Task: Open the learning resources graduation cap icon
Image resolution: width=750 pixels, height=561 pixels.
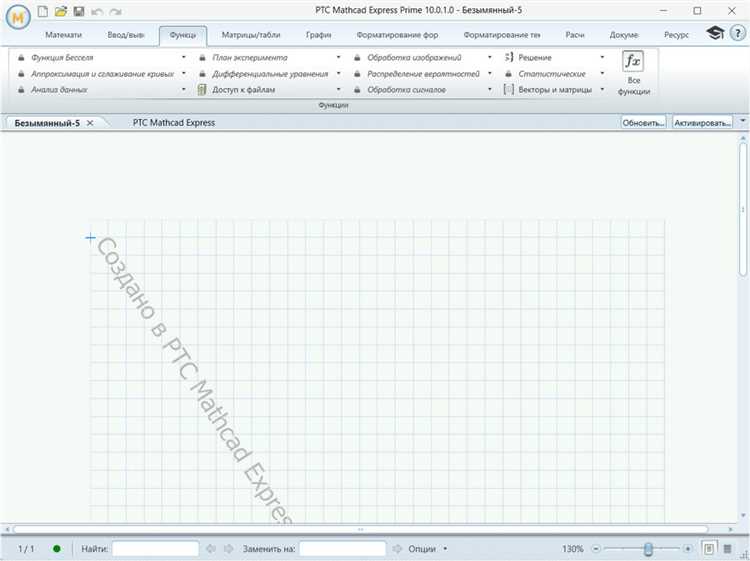Action: pos(716,33)
